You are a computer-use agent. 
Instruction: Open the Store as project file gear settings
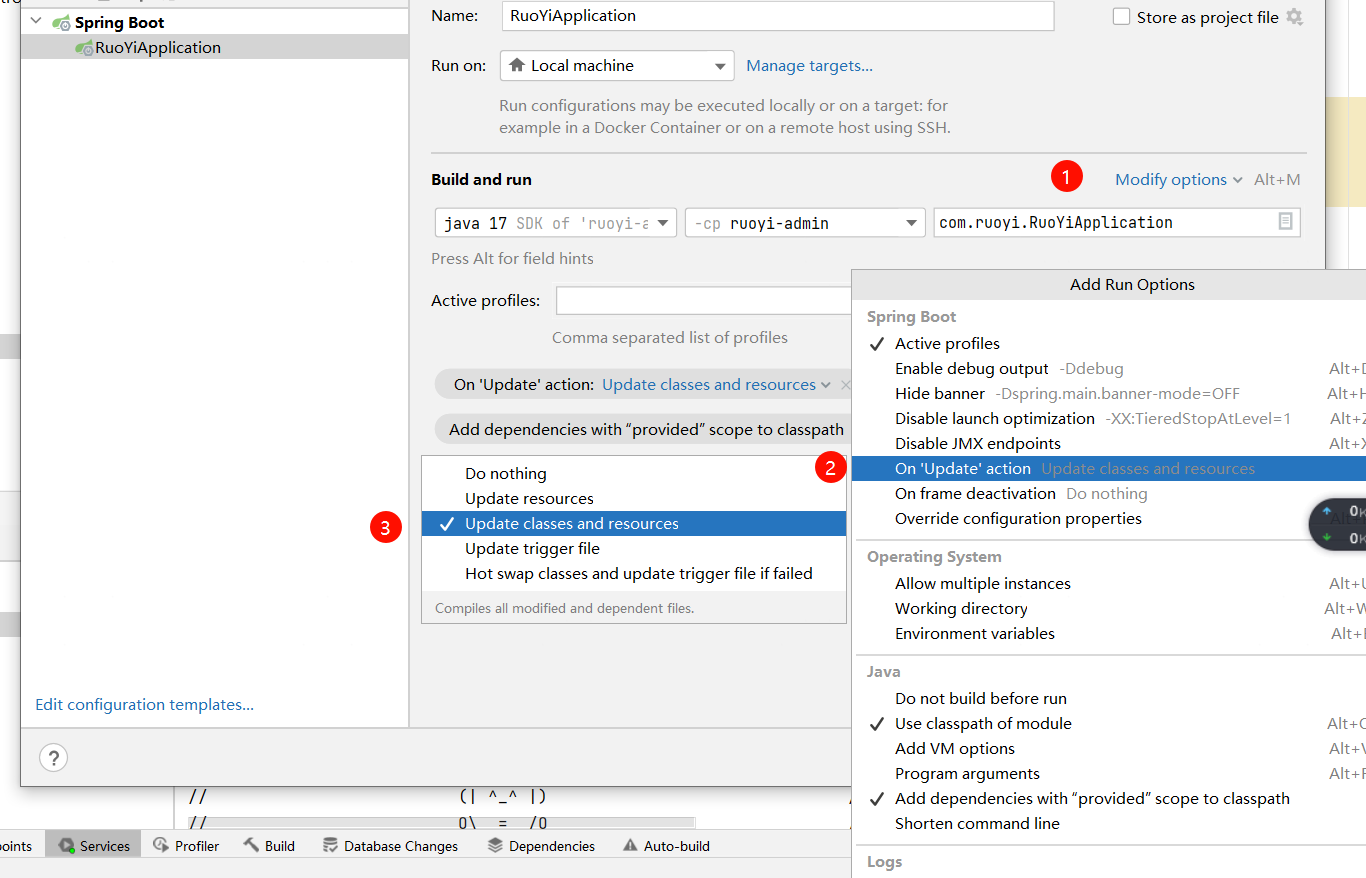pos(1295,17)
